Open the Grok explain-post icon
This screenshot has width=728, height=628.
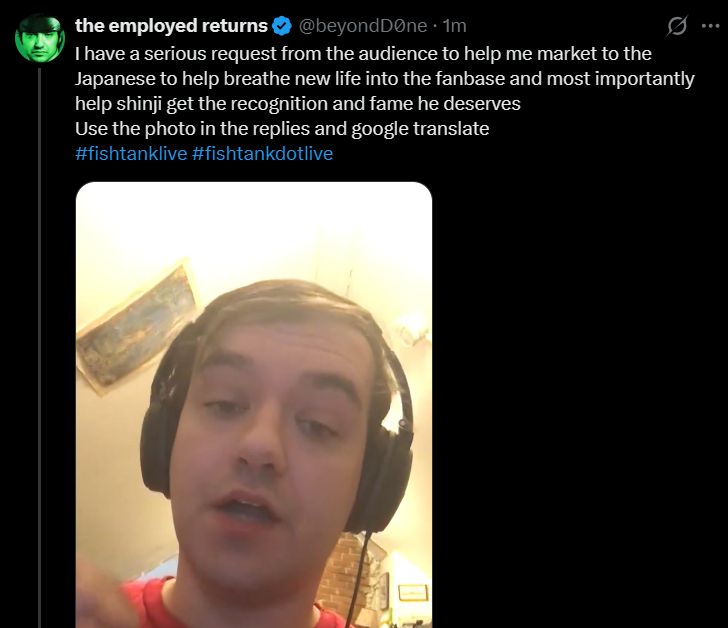pos(677,26)
